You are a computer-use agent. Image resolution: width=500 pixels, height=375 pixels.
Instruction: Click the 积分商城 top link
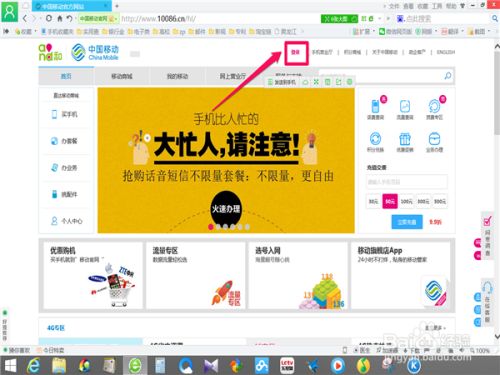point(352,52)
